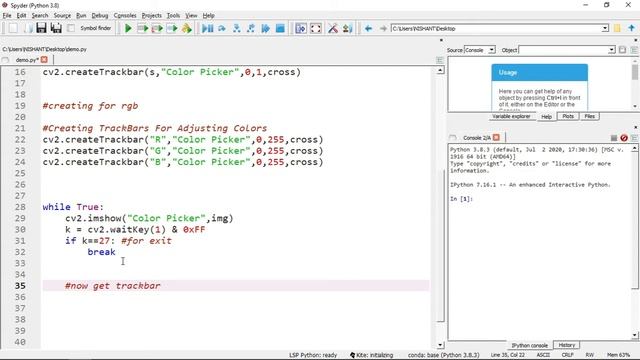Open the Help pane options menu

click(x=634, y=50)
